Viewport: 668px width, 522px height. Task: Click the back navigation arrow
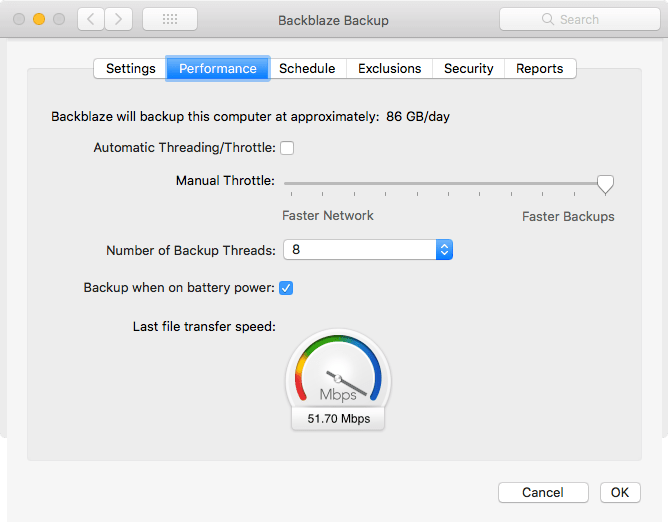[91, 19]
